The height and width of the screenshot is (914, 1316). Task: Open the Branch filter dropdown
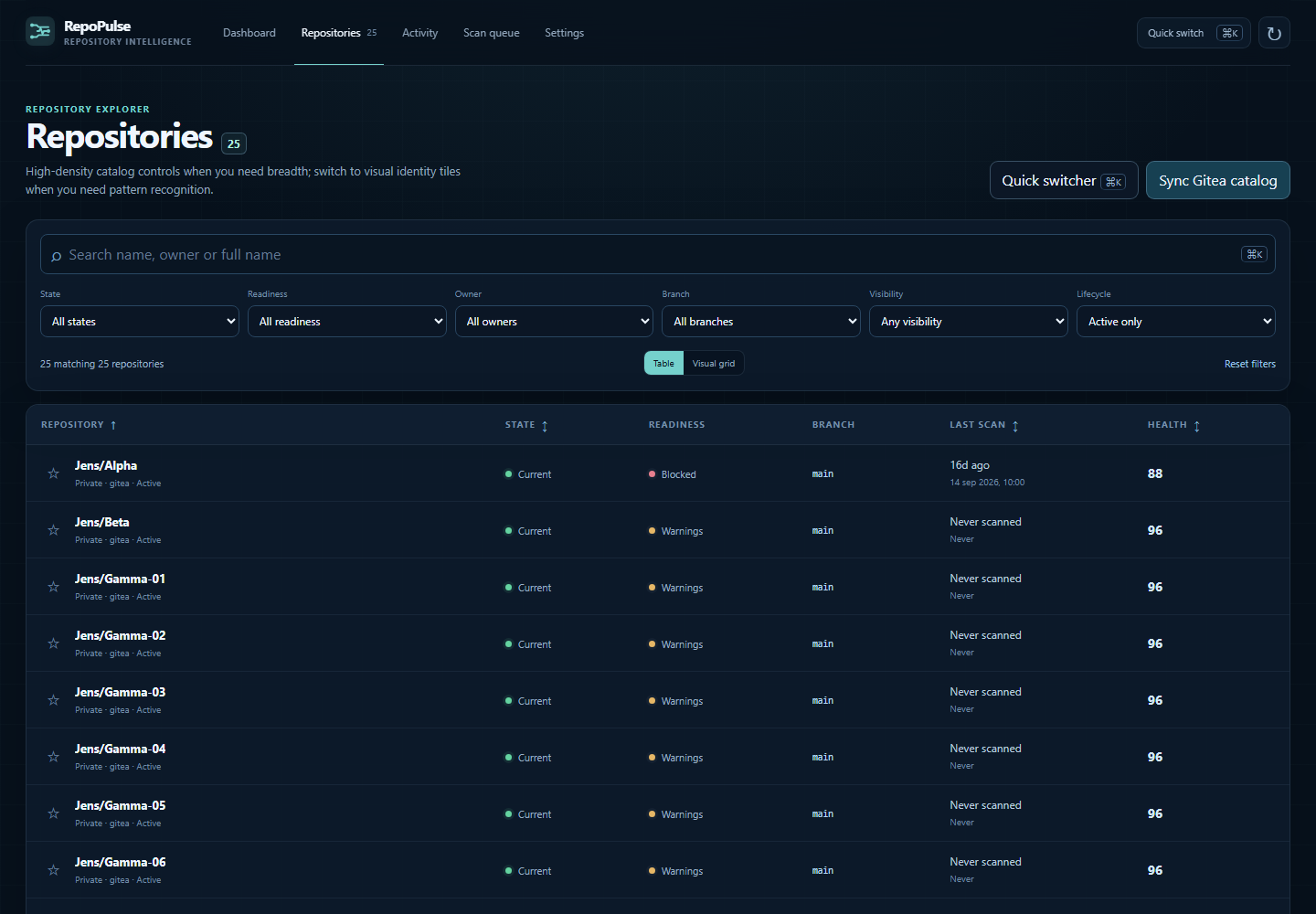coord(761,322)
